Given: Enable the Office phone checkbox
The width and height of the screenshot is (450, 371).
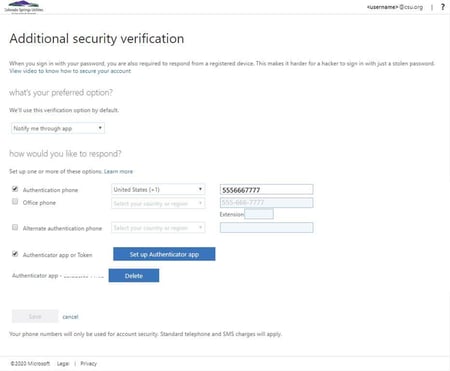Looking at the screenshot, I should click(15, 201).
